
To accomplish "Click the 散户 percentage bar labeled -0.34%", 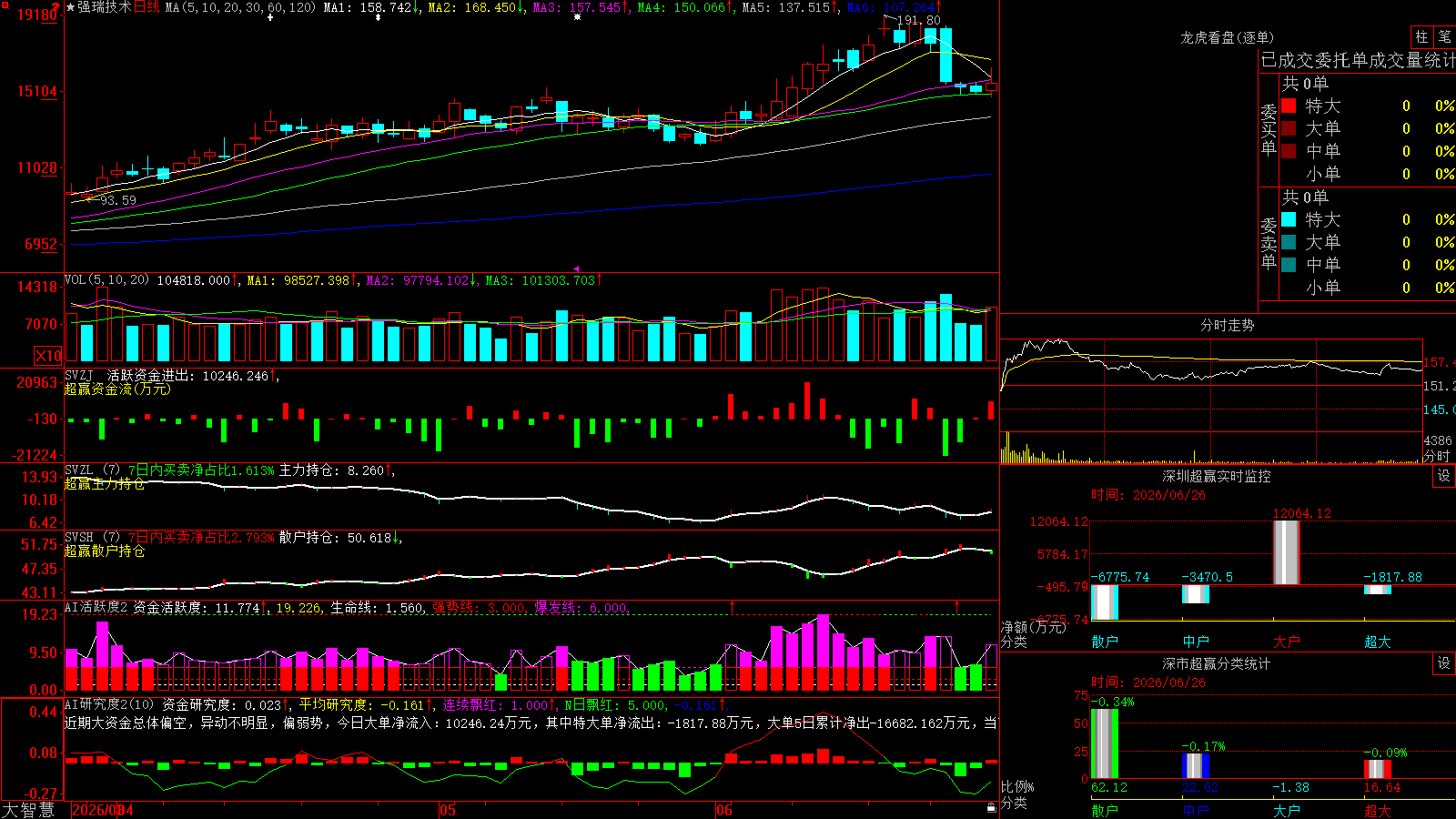I will [1105, 743].
